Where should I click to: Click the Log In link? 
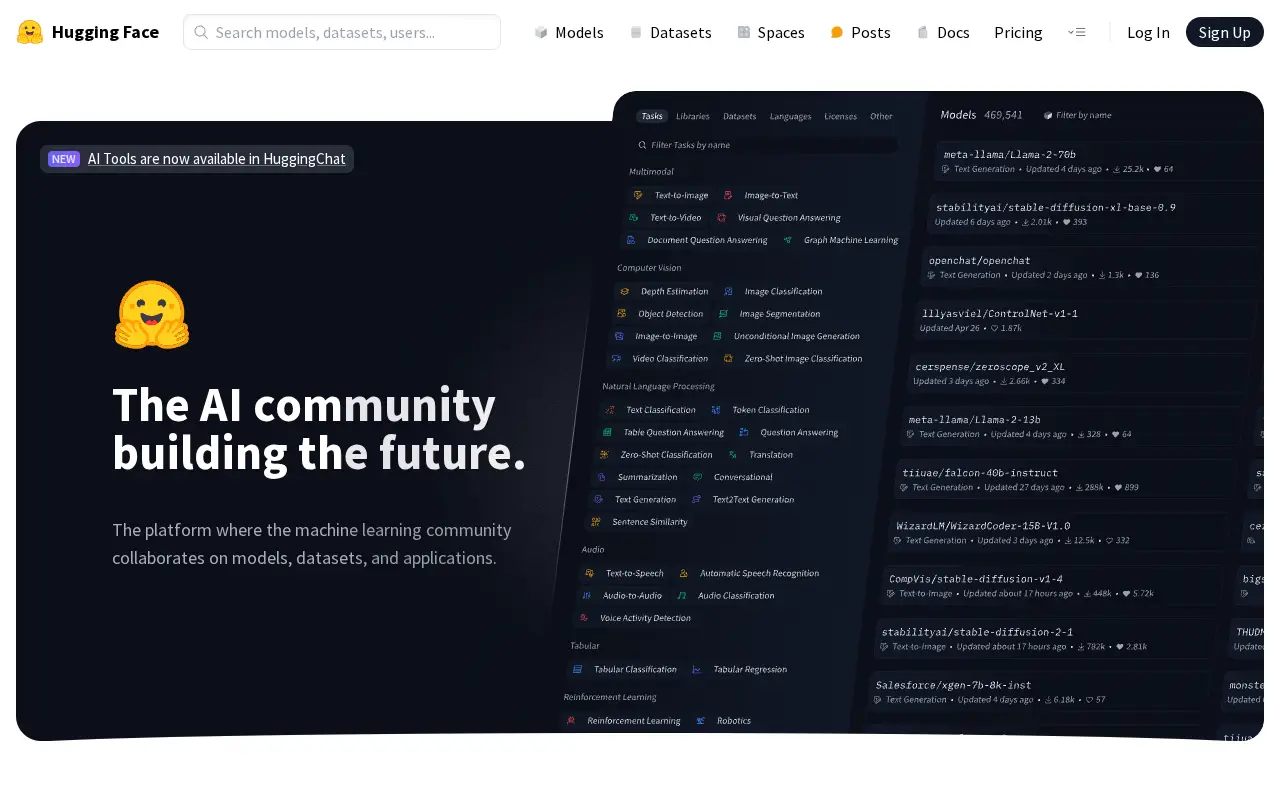pyautogui.click(x=1148, y=32)
